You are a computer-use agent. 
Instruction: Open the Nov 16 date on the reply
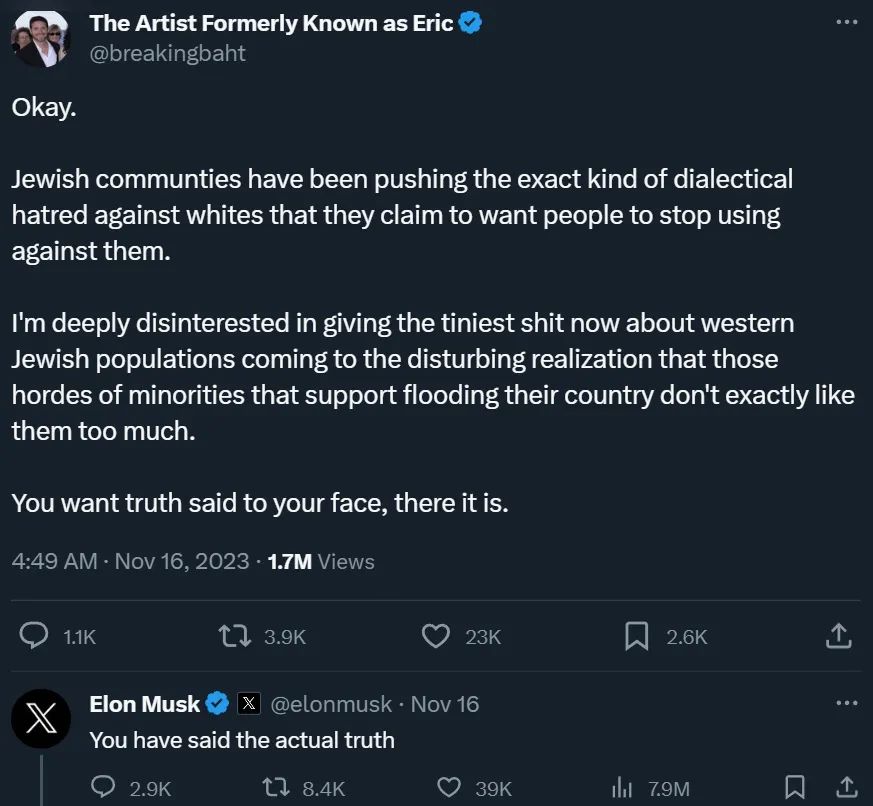[445, 704]
